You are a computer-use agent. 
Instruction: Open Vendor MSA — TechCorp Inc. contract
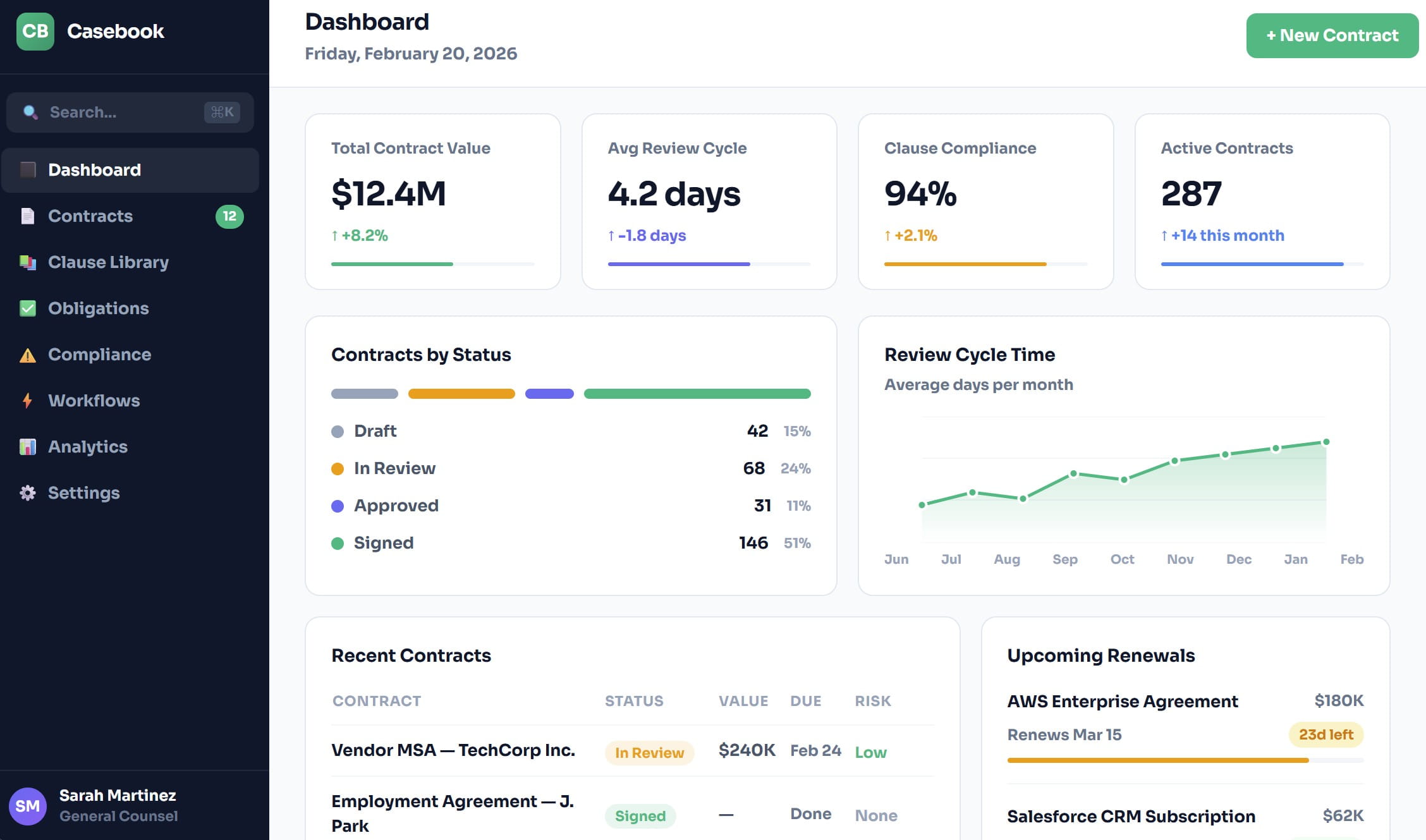click(453, 750)
